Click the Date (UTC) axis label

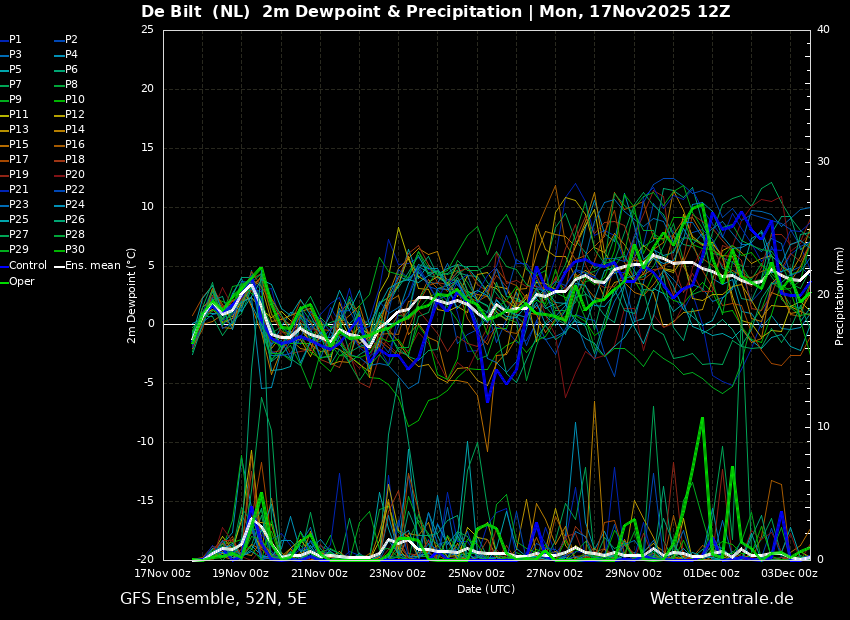pos(486,589)
